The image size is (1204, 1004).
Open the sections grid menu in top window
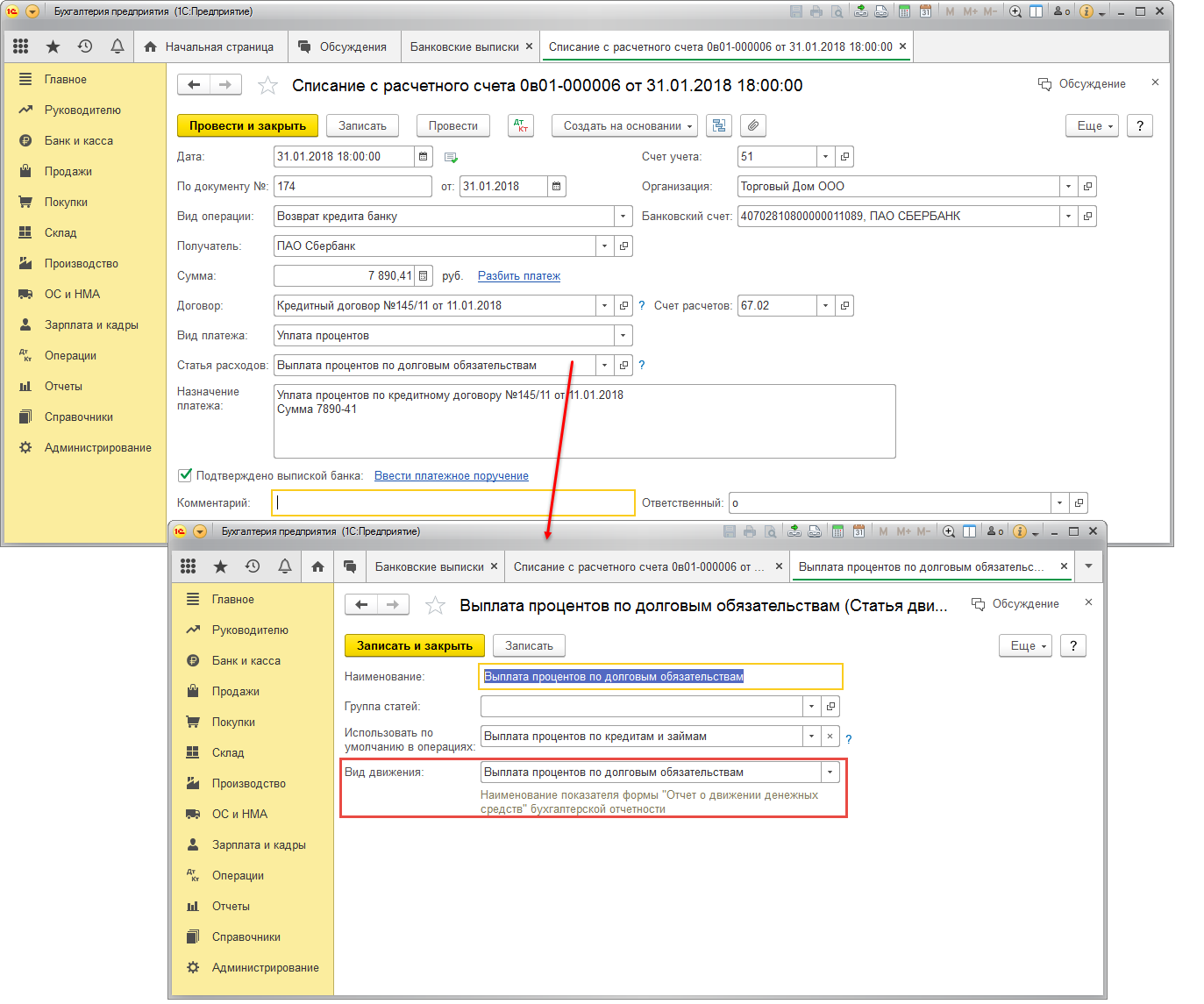coord(21,46)
